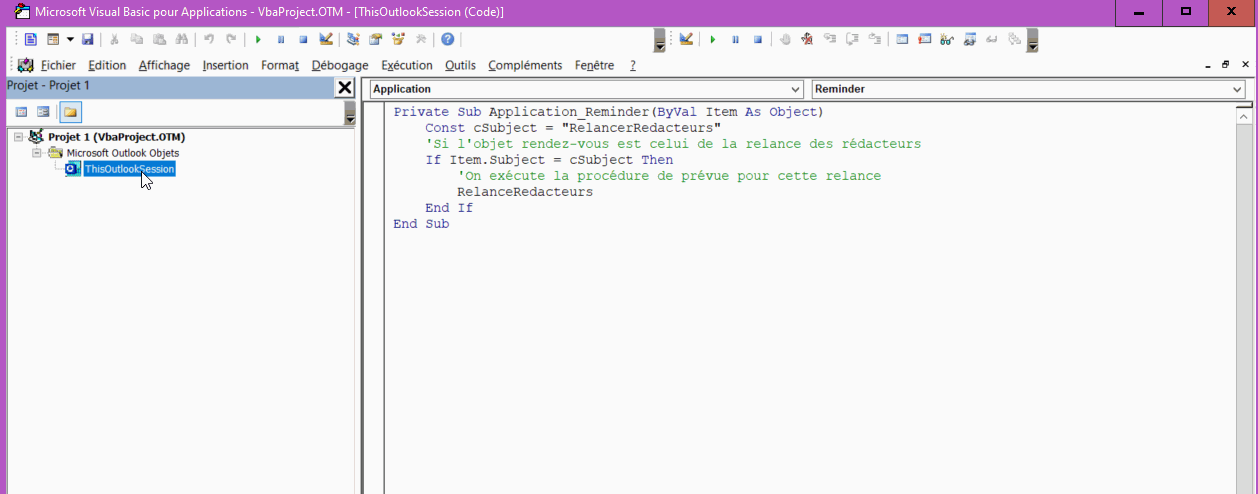Image resolution: width=1258 pixels, height=494 pixels.
Task: Run the macro with the green play icon
Action: coord(258,39)
